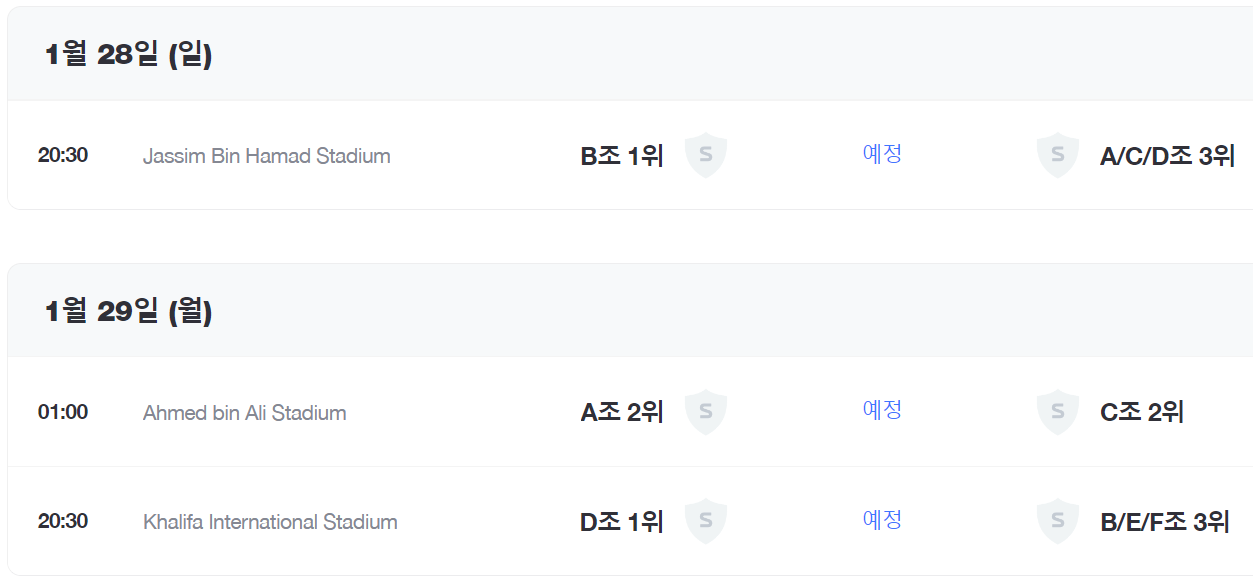The height and width of the screenshot is (583, 1253).
Task: Select the B조 1위 team name
Action: (x=622, y=156)
